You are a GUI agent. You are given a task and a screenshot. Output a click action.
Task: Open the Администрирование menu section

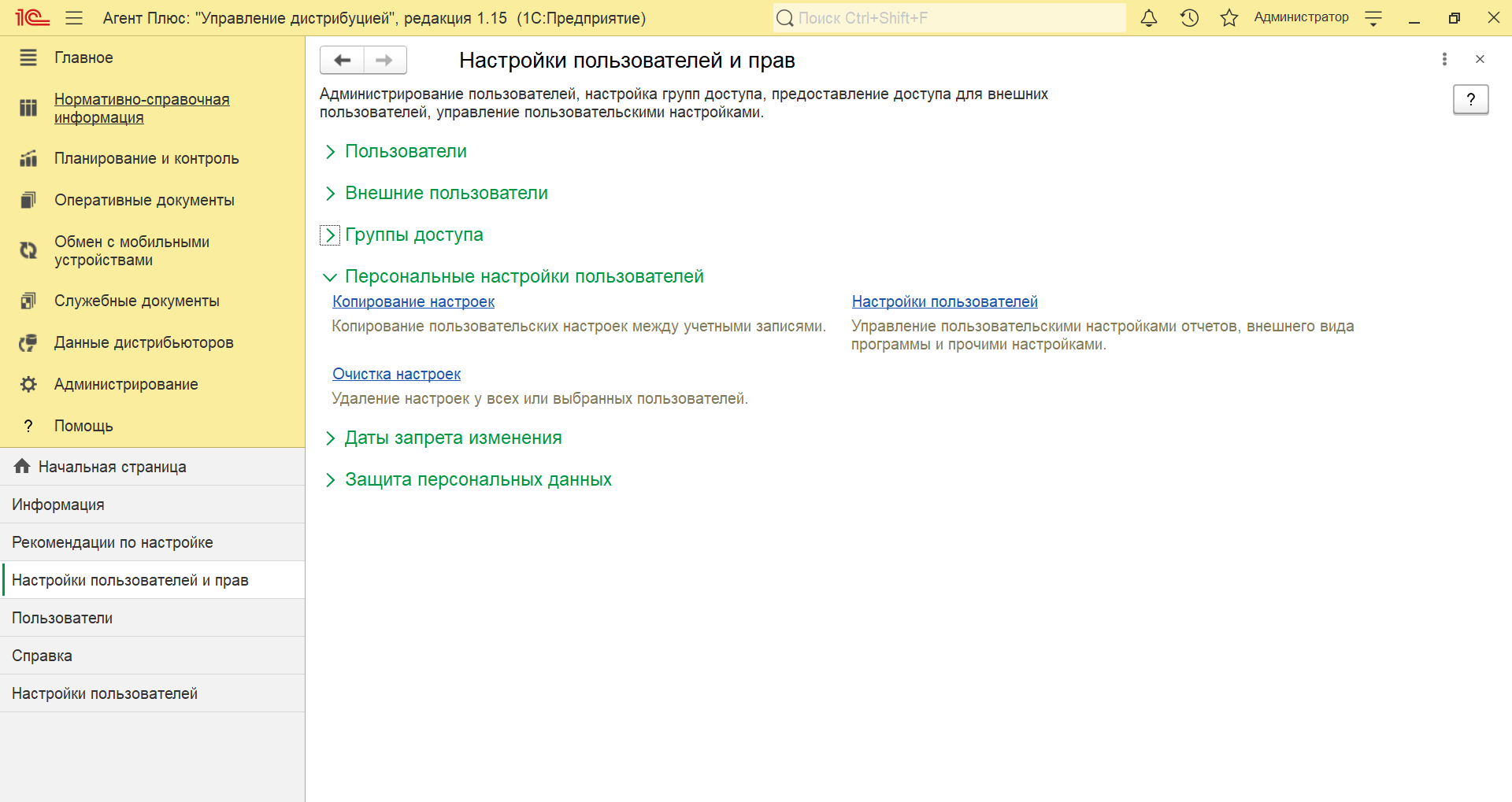pos(126,384)
